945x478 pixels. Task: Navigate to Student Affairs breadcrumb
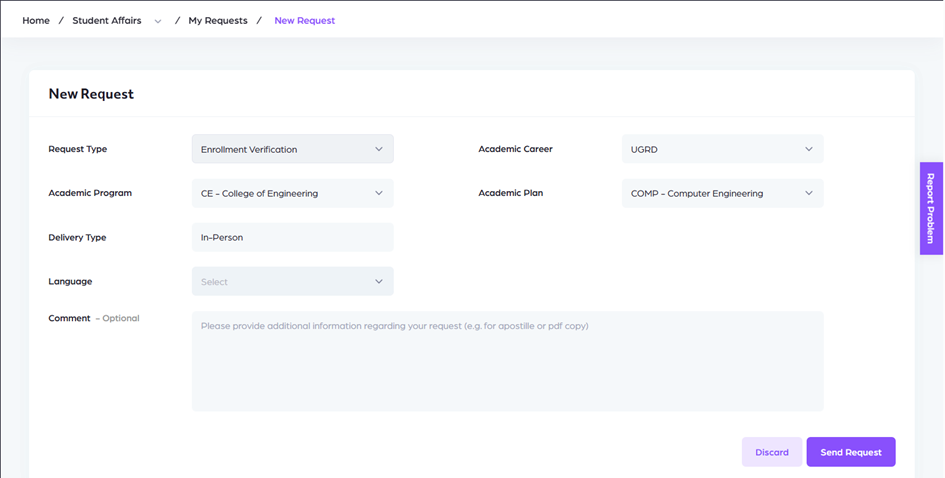(x=107, y=20)
